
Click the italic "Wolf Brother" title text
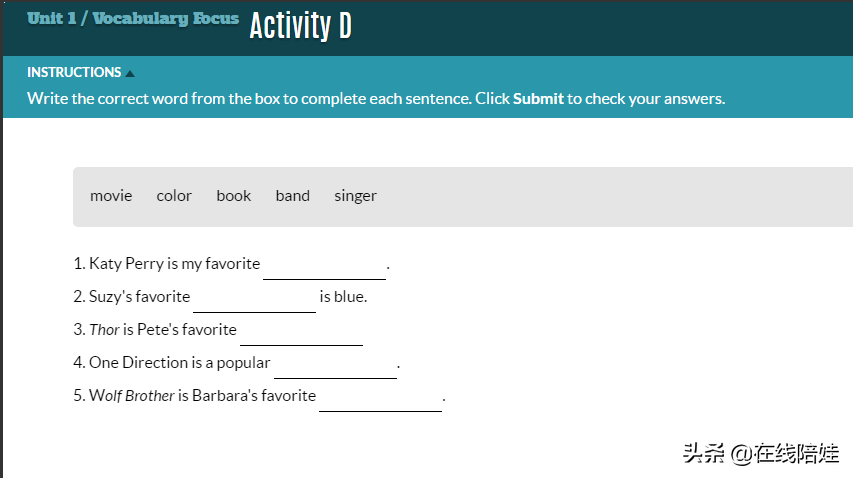132,396
